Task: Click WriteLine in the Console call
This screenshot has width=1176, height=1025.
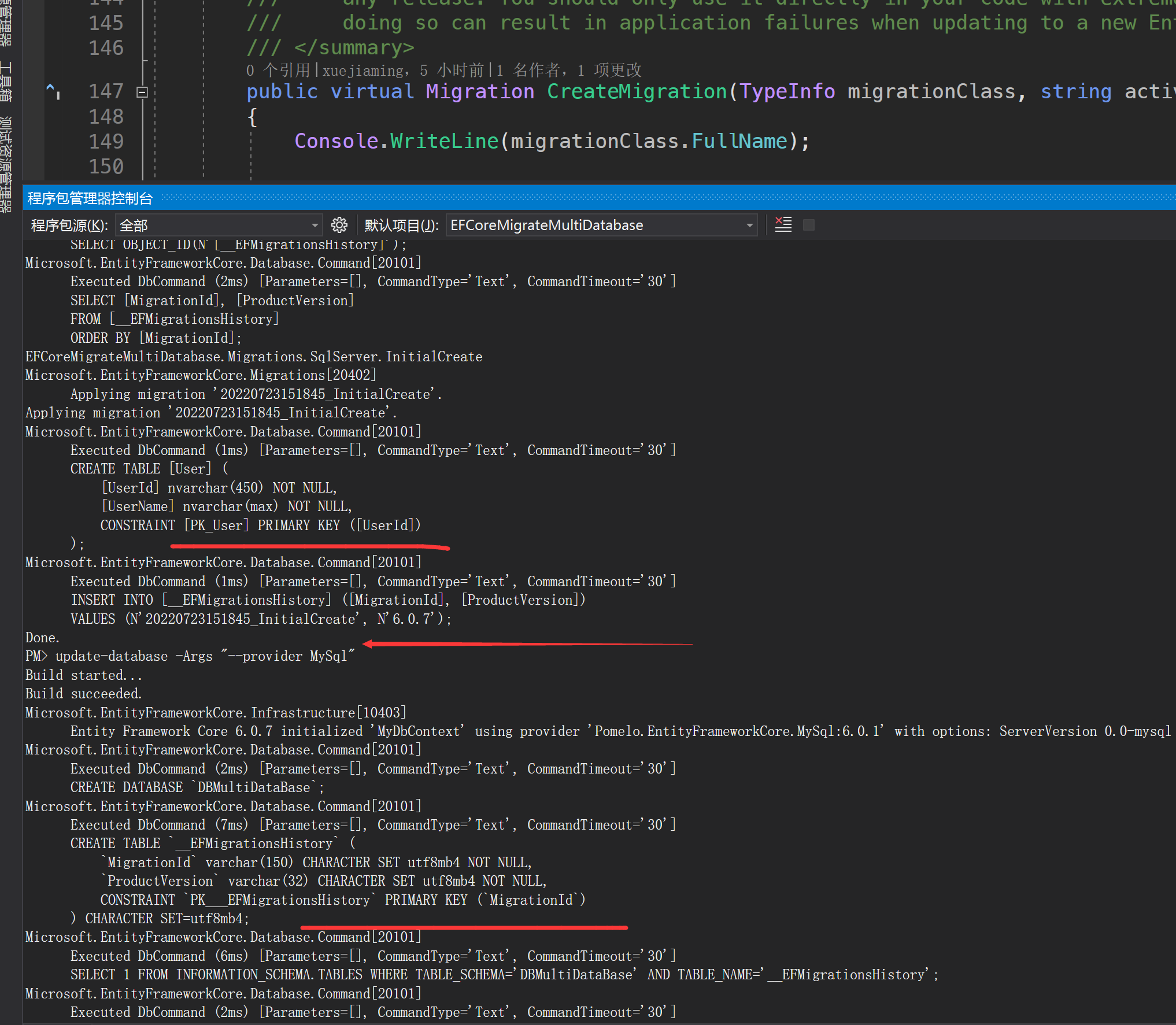Action: click(444, 141)
